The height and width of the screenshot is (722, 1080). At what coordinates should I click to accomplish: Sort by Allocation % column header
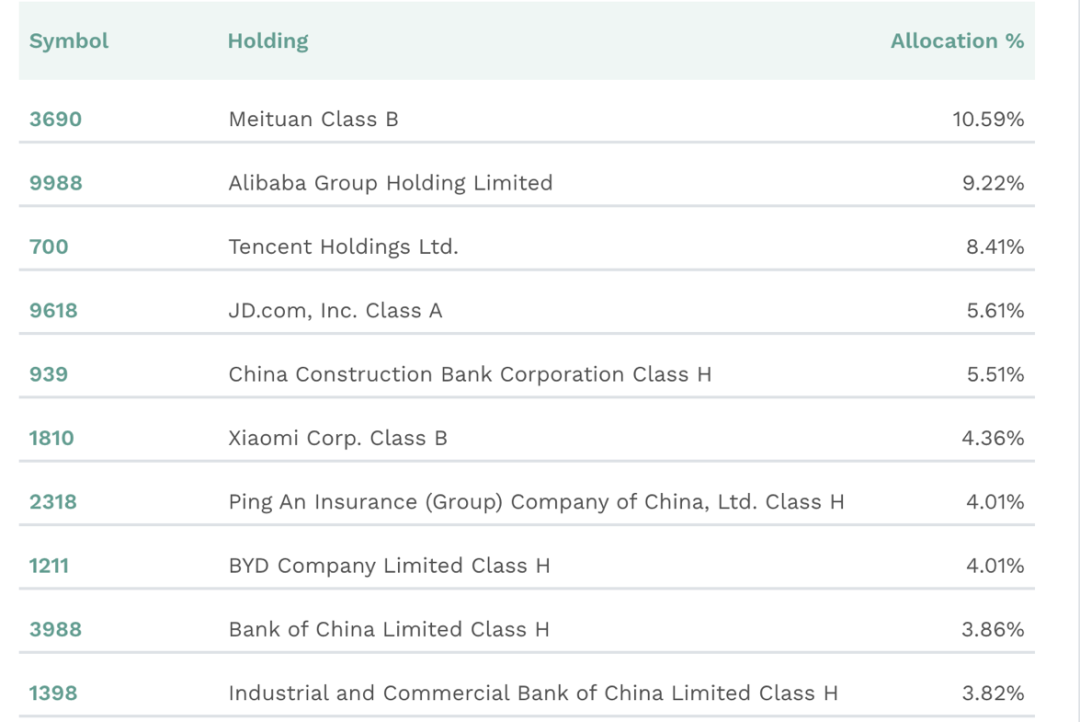pos(957,41)
